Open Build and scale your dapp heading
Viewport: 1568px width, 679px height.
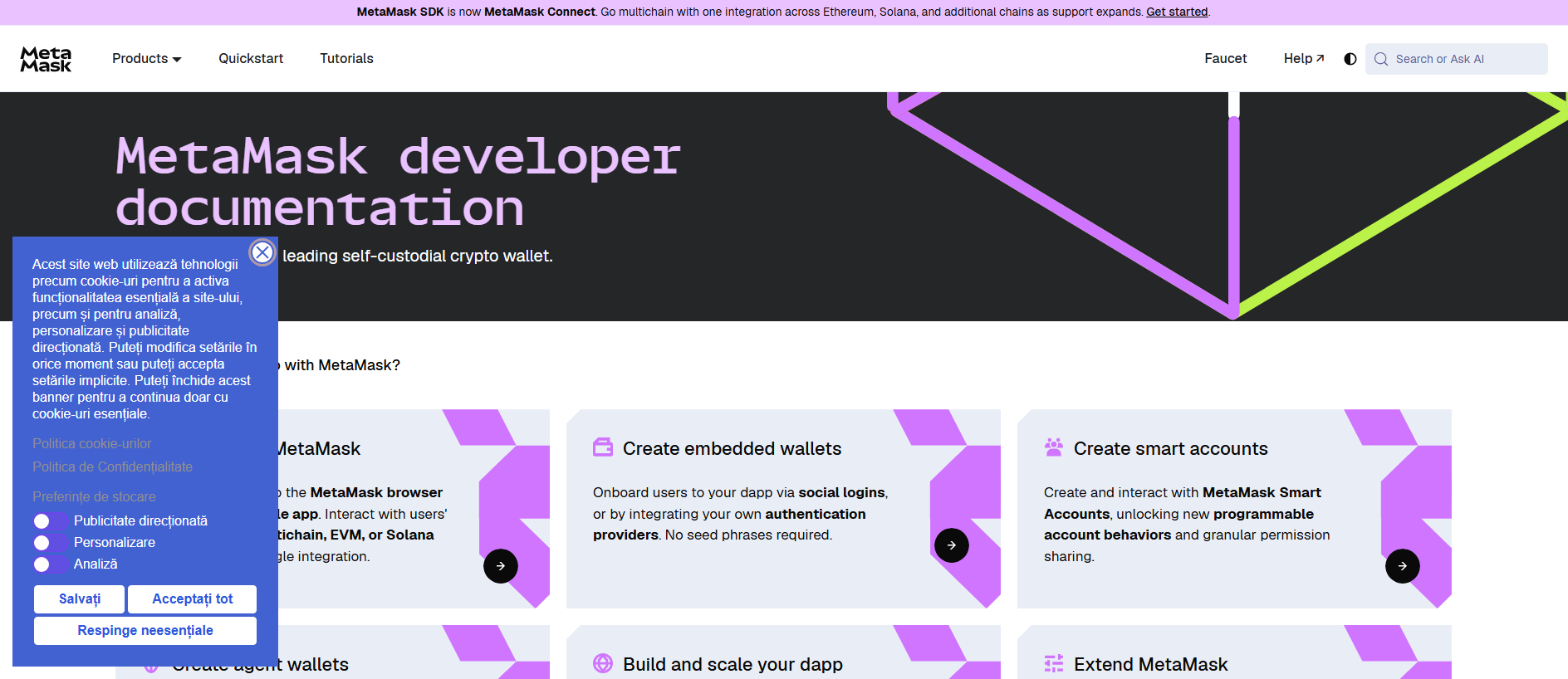point(733,664)
